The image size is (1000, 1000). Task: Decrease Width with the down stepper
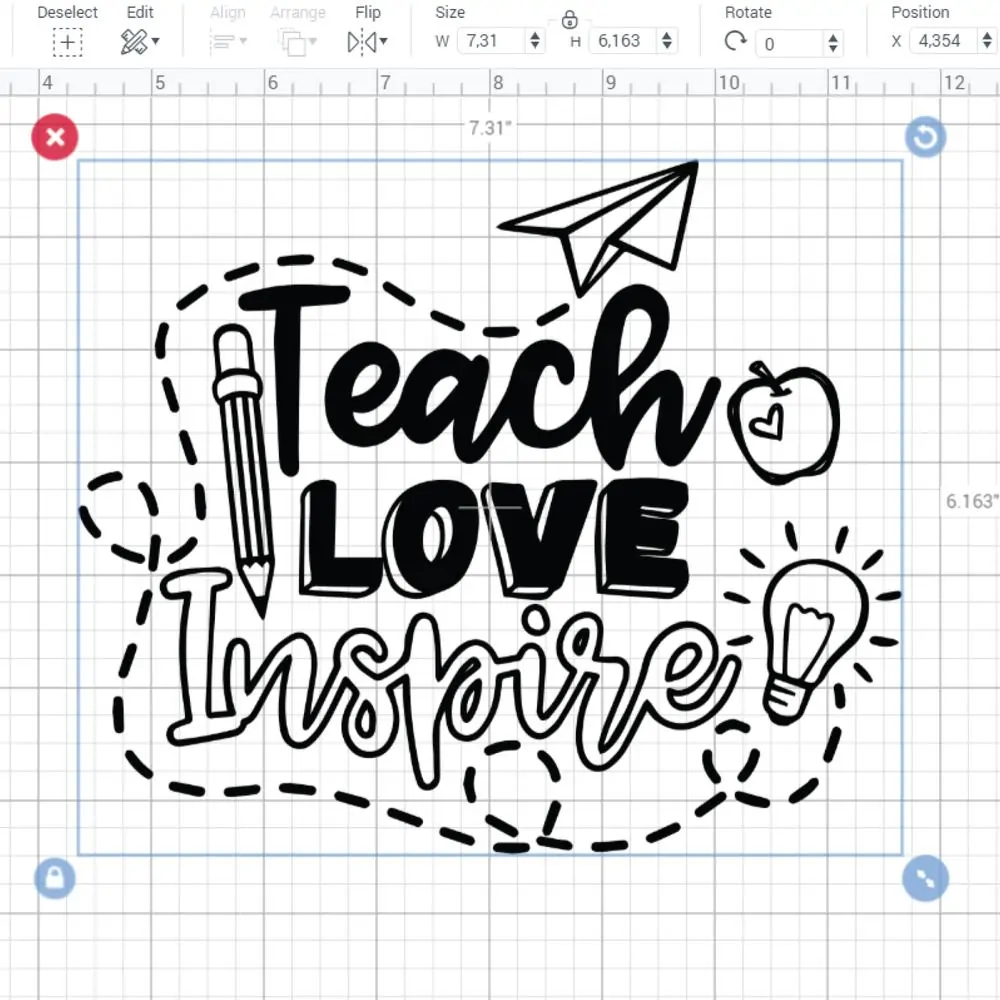tap(535, 47)
